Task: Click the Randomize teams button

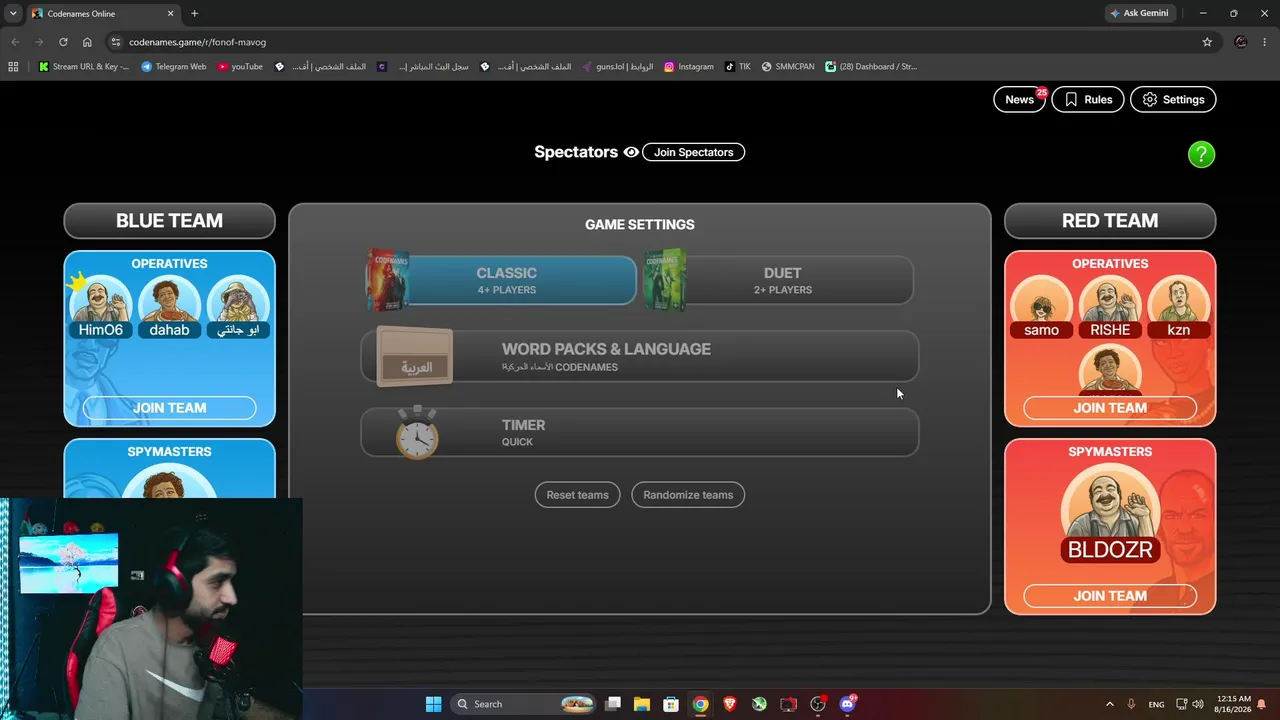Action: coord(688,495)
